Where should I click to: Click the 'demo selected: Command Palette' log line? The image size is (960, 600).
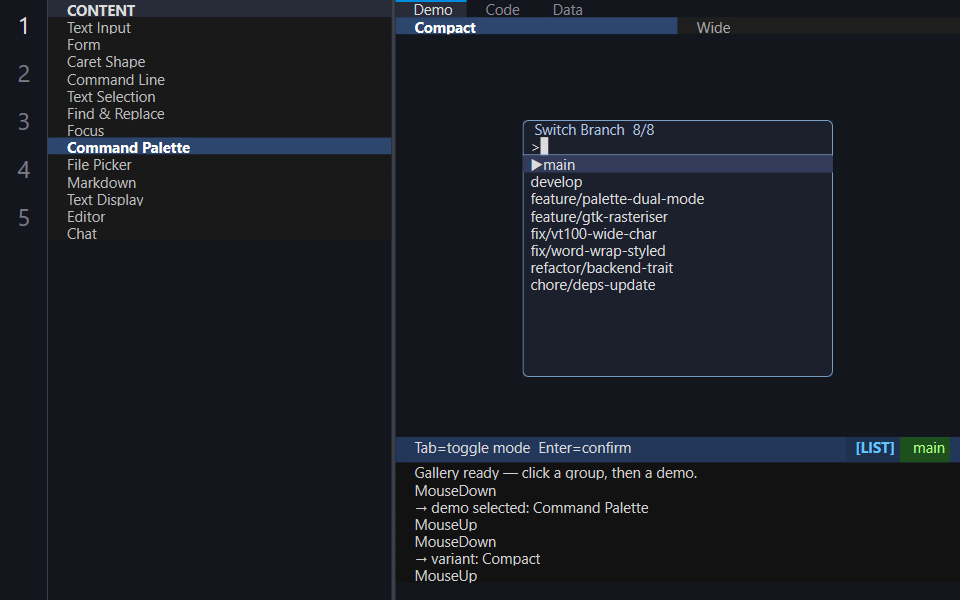(x=531, y=508)
